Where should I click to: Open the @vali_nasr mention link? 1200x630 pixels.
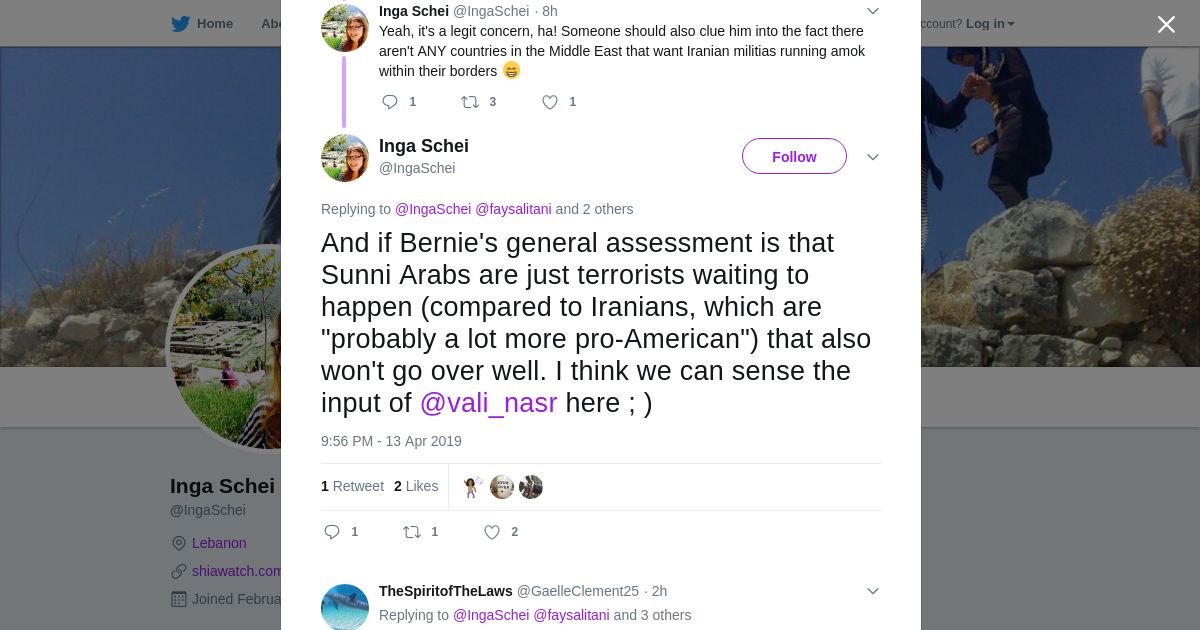(488, 403)
